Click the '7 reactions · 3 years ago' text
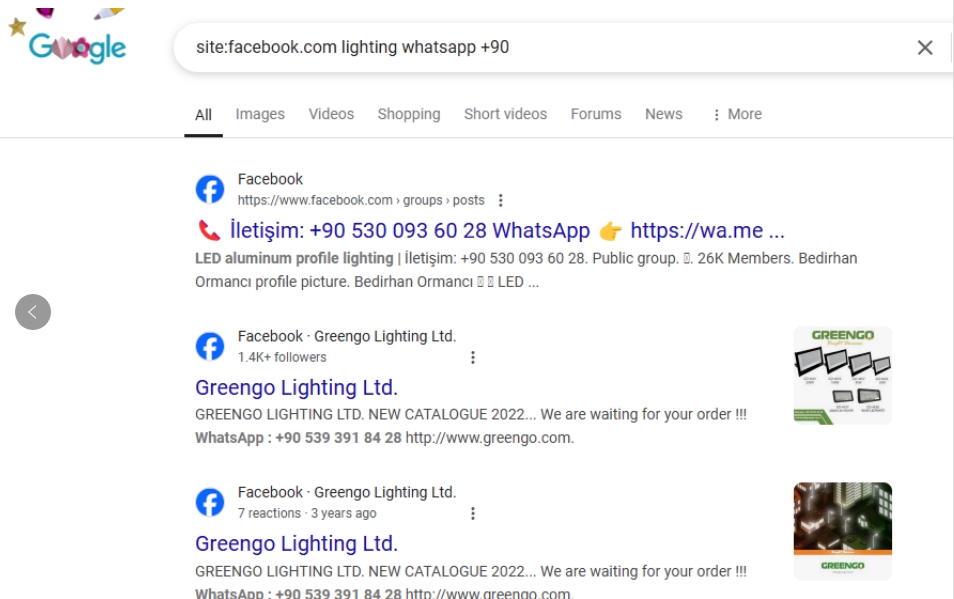This screenshot has height=599, width=954. pyautogui.click(x=307, y=513)
